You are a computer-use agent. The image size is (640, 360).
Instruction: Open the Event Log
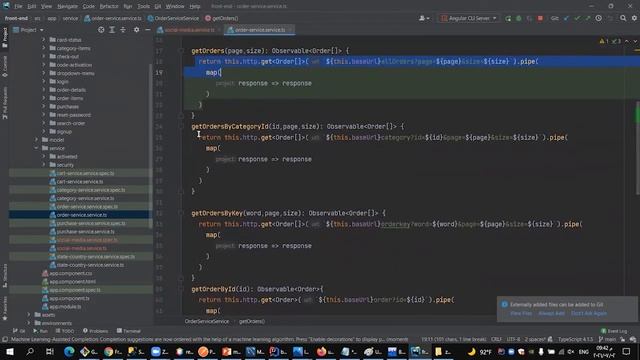(614, 331)
